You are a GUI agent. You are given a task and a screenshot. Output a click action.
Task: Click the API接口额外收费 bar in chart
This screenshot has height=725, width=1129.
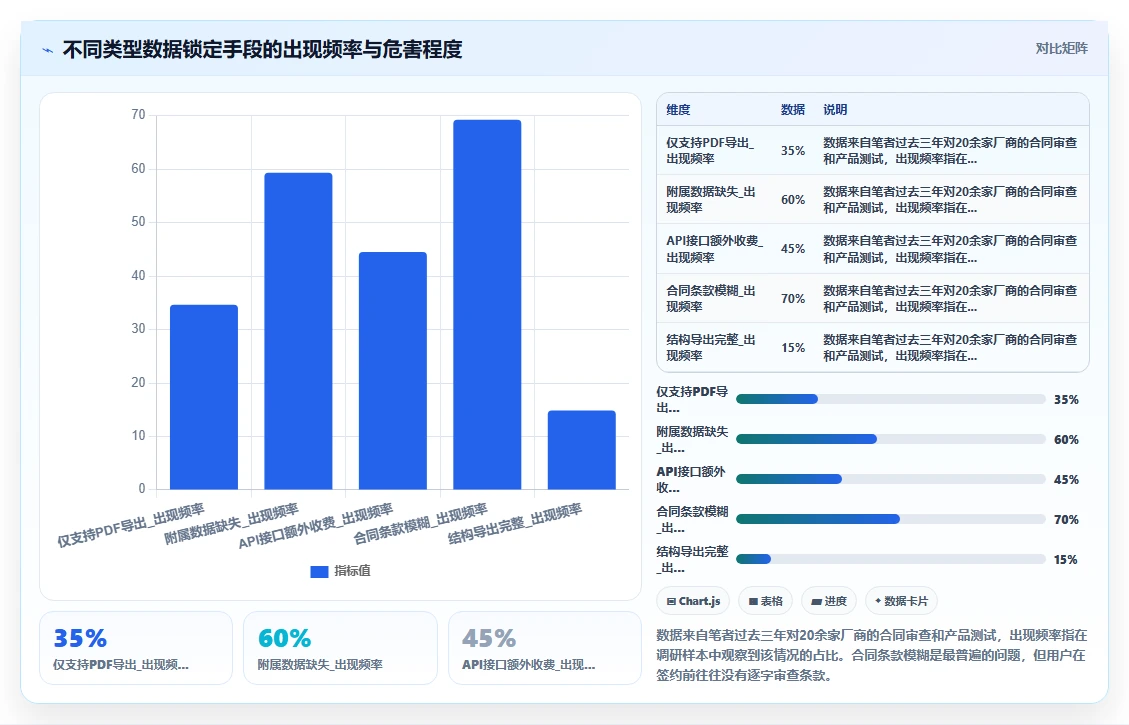(392, 371)
